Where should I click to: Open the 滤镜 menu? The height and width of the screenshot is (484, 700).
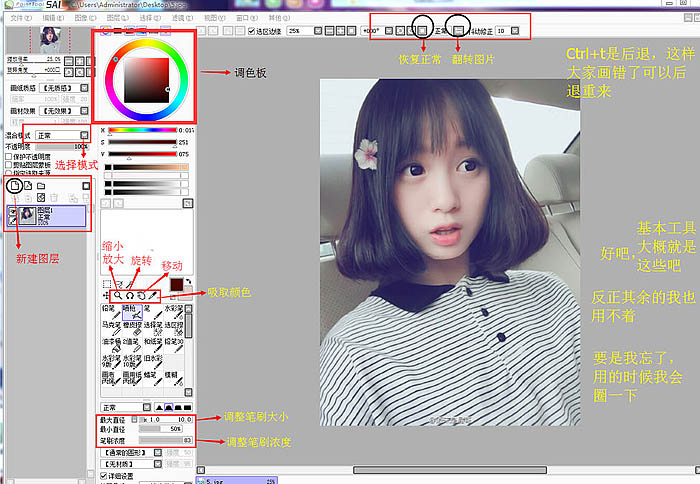tap(183, 18)
